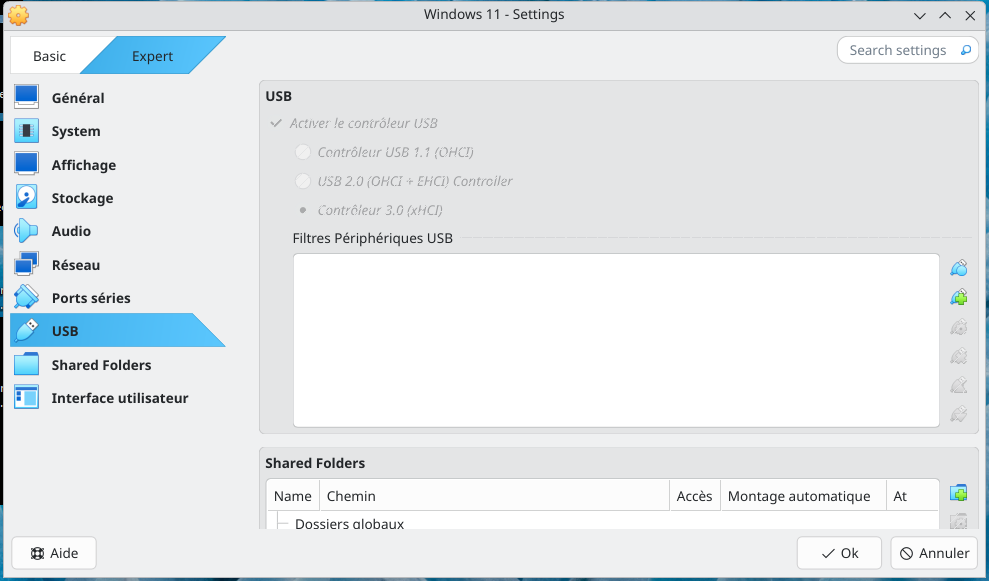989x581 pixels.
Task: Click the Search settings field
Action: click(897, 50)
